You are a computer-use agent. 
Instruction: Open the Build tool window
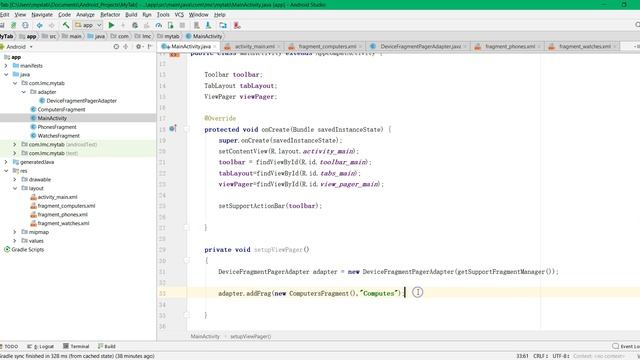coord(107,346)
